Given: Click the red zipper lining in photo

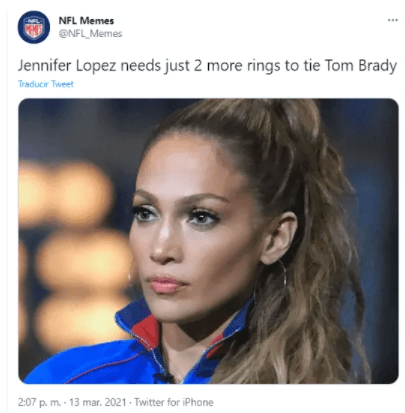Looking at the screenshot, I should click(x=147, y=331).
